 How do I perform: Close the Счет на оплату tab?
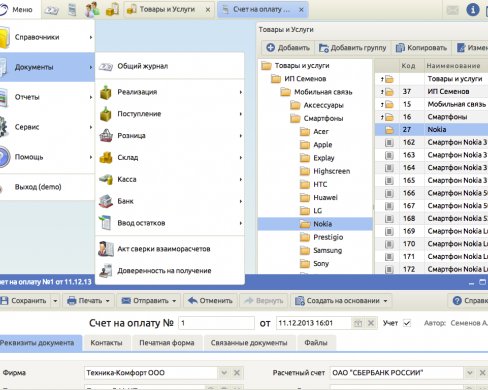(x=301, y=10)
